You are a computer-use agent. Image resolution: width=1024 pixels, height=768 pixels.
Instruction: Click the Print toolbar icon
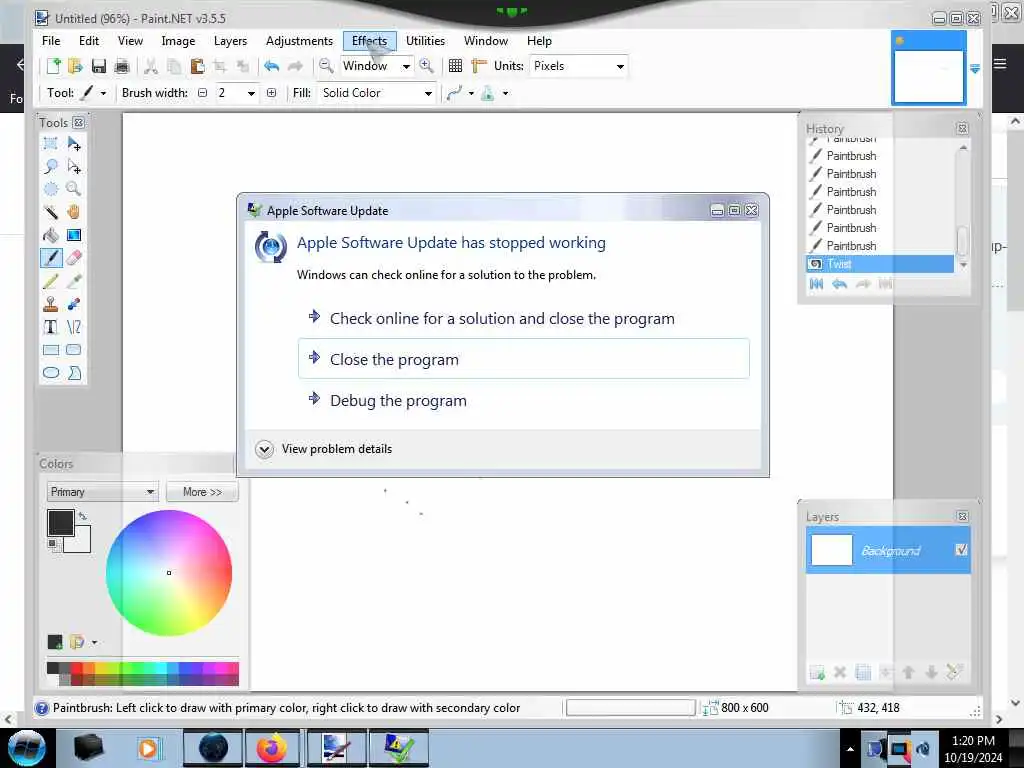[121, 66]
